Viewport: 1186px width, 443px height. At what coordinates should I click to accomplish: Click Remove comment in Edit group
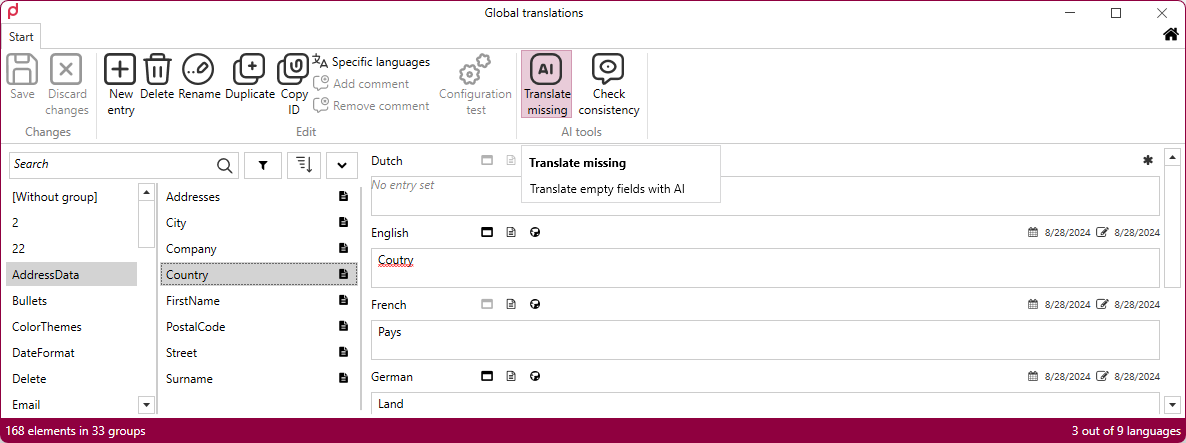tap(371, 106)
